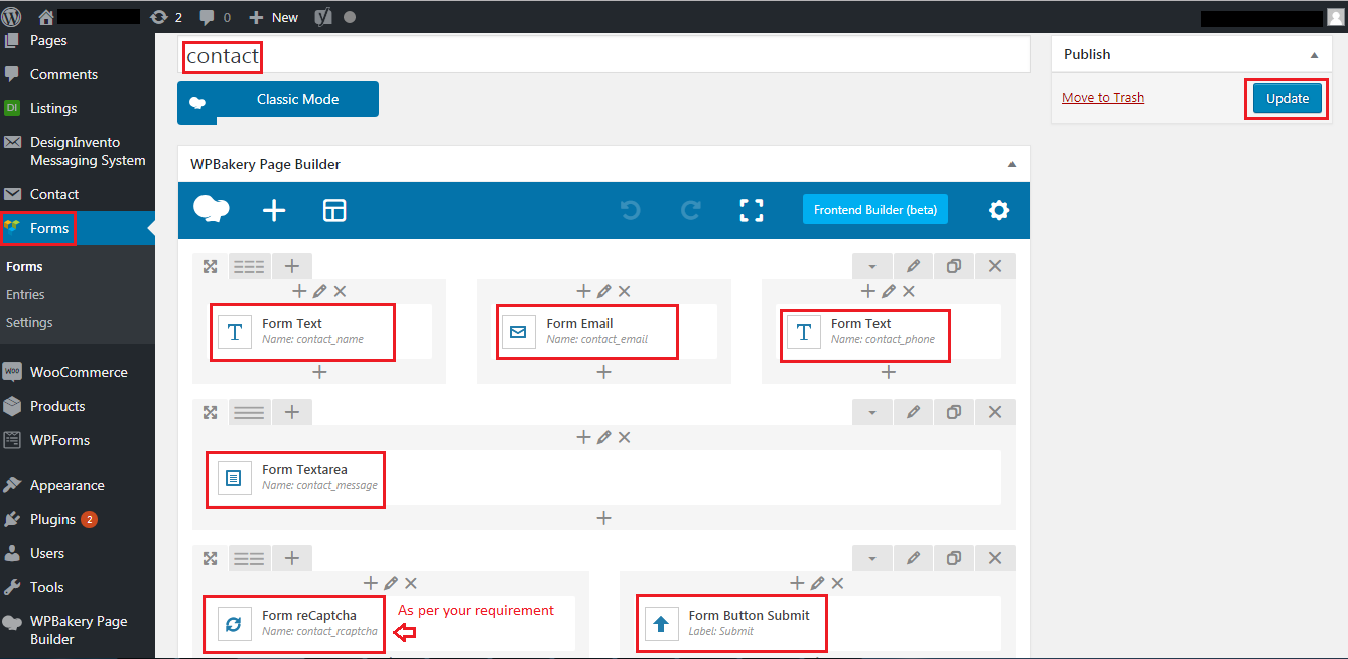Toggle fullscreen mode in page builder
This screenshot has width=1348, height=659.
click(x=751, y=210)
